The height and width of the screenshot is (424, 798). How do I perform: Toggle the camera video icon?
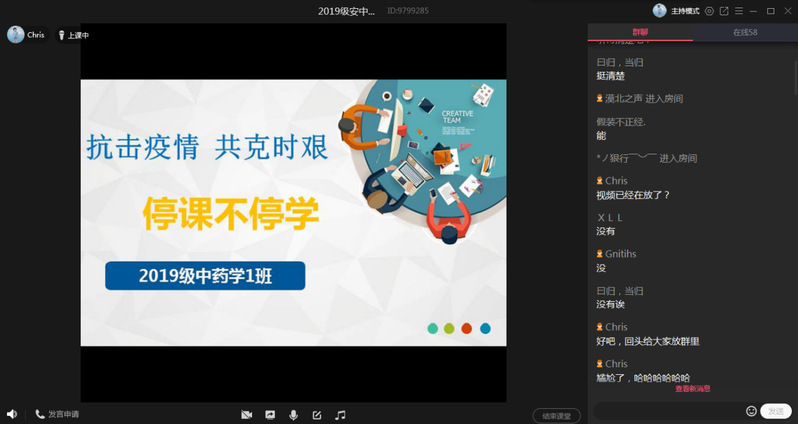pos(246,414)
